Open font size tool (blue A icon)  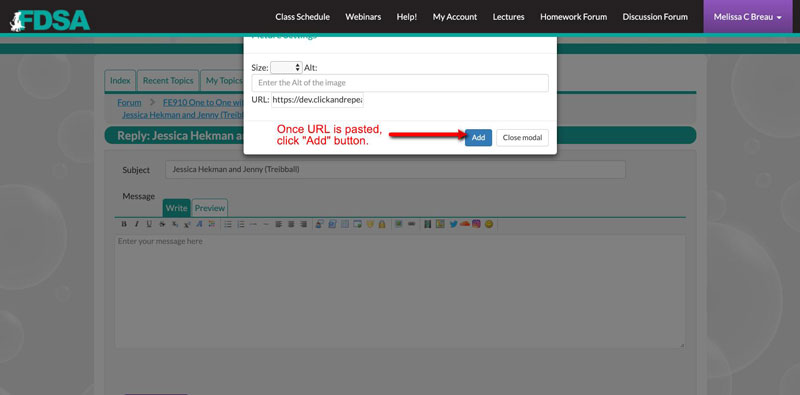[x=199, y=224]
